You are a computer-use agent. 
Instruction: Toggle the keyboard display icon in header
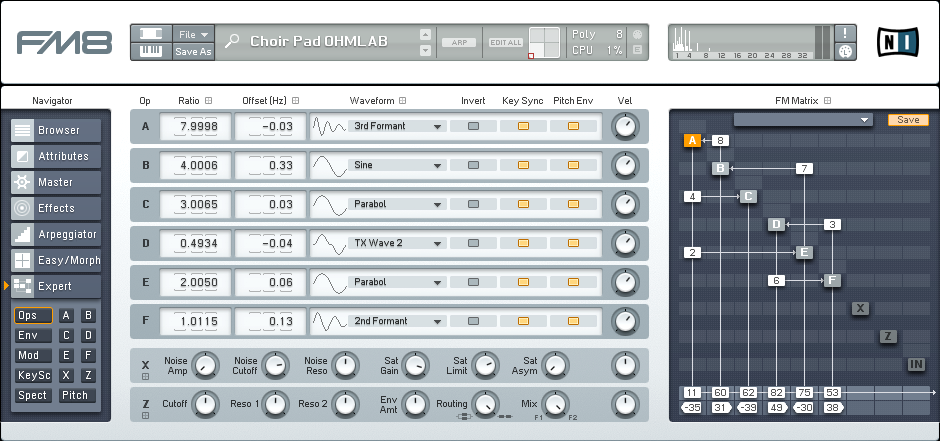click(x=151, y=52)
